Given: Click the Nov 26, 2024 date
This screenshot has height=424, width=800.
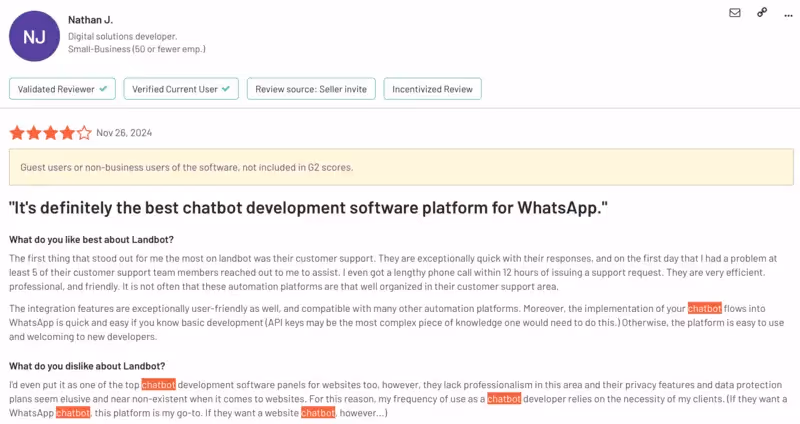Looking at the screenshot, I should coord(124,133).
